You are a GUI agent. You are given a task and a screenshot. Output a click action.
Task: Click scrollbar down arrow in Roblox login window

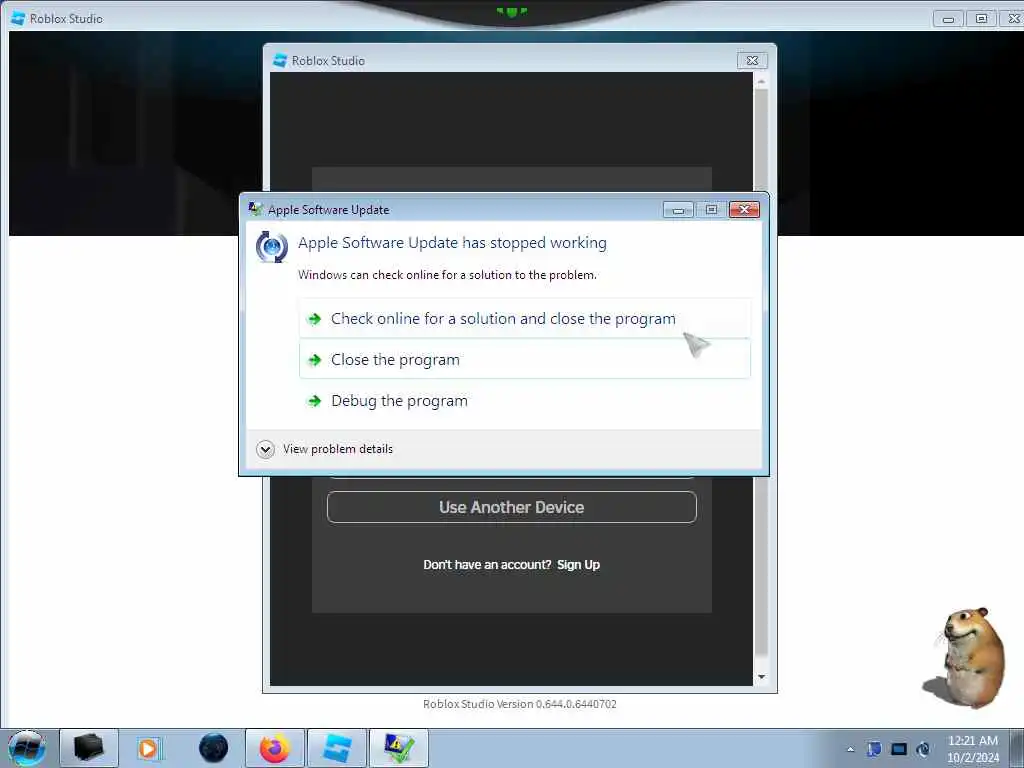point(761,677)
